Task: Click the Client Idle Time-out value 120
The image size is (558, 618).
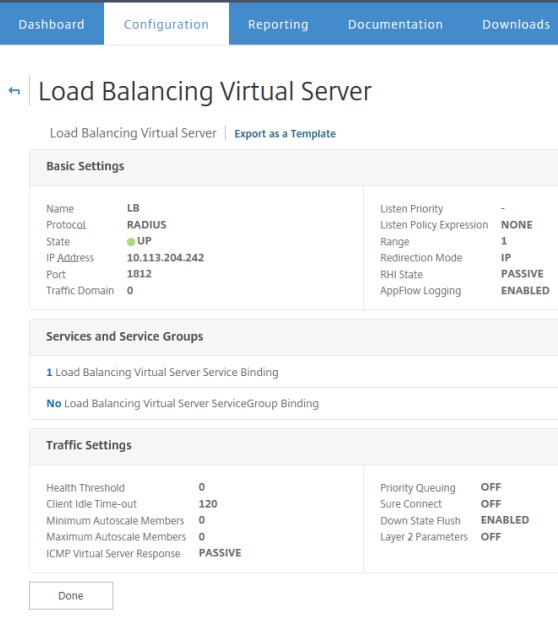Action: [208, 504]
